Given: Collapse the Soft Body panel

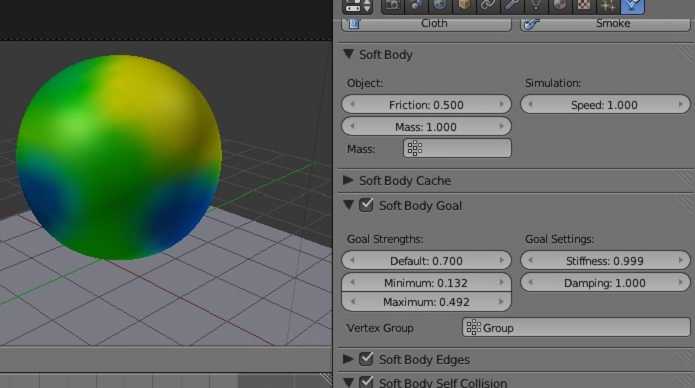Looking at the screenshot, I should click(x=348, y=54).
